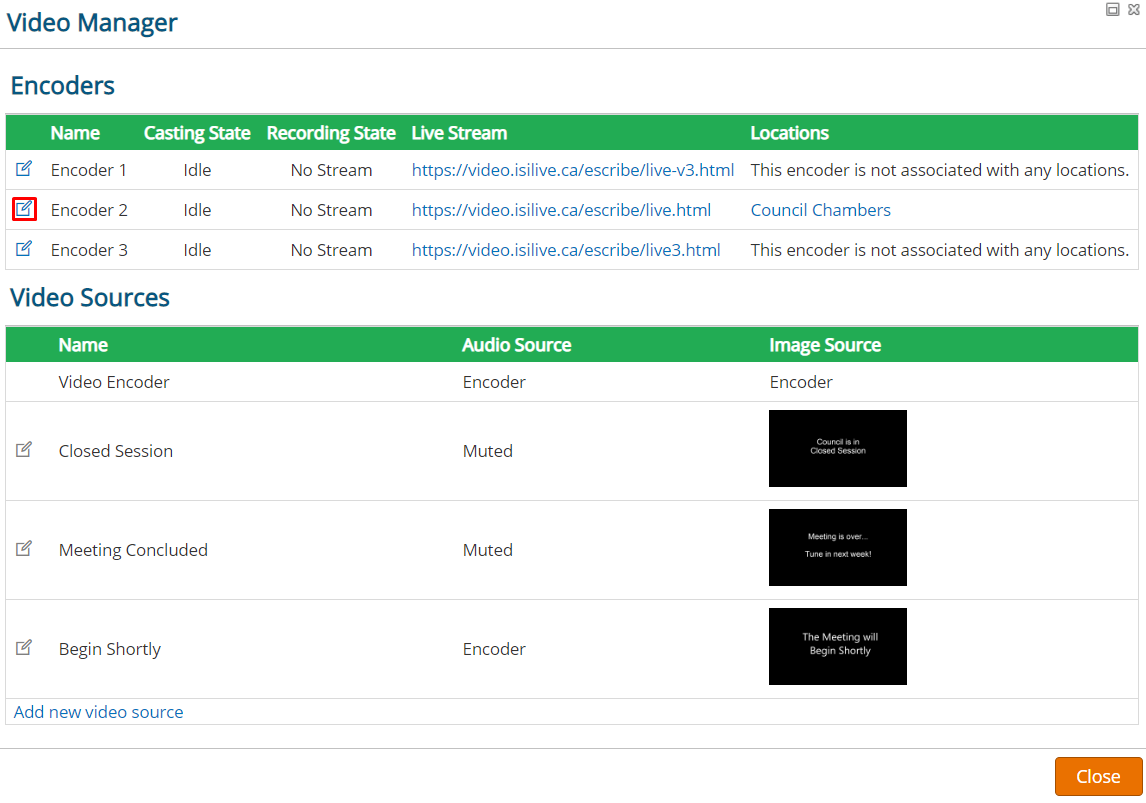Select the Encoder 1 name cell
The height and width of the screenshot is (803, 1146).
88,170
